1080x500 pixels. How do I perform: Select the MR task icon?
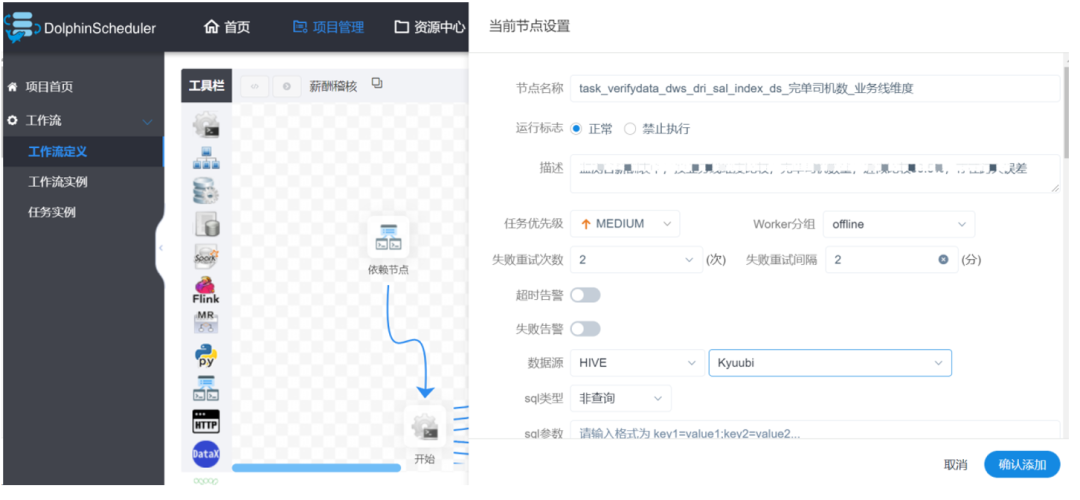(x=206, y=322)
